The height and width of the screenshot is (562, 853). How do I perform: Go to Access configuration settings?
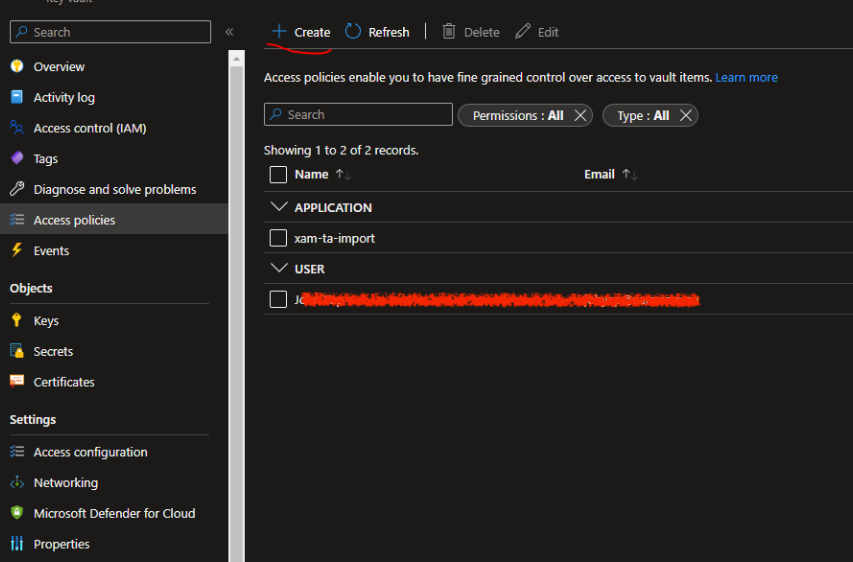90,452
